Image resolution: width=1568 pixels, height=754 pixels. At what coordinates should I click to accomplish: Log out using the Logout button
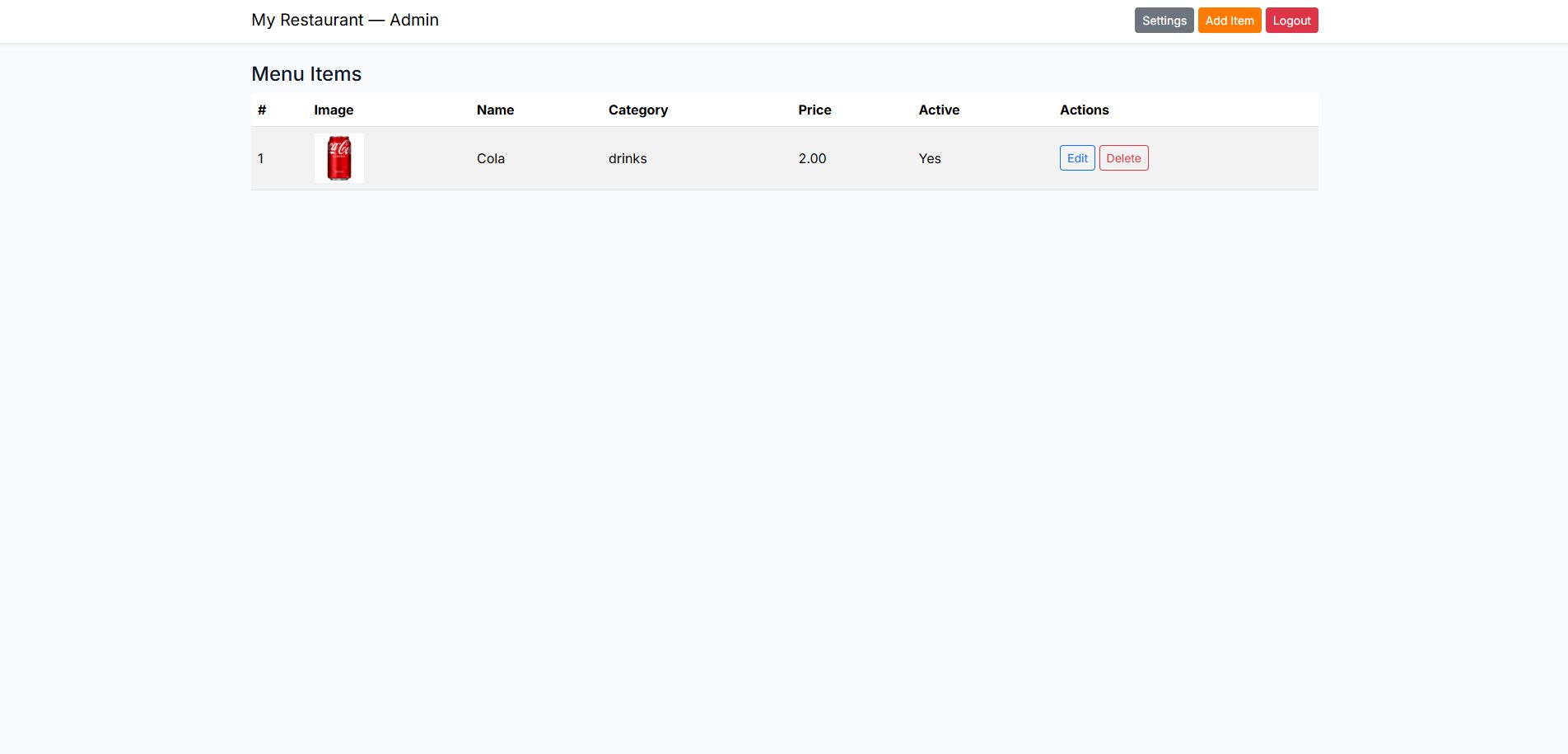pyautogui.click(x=1291, y=21)
